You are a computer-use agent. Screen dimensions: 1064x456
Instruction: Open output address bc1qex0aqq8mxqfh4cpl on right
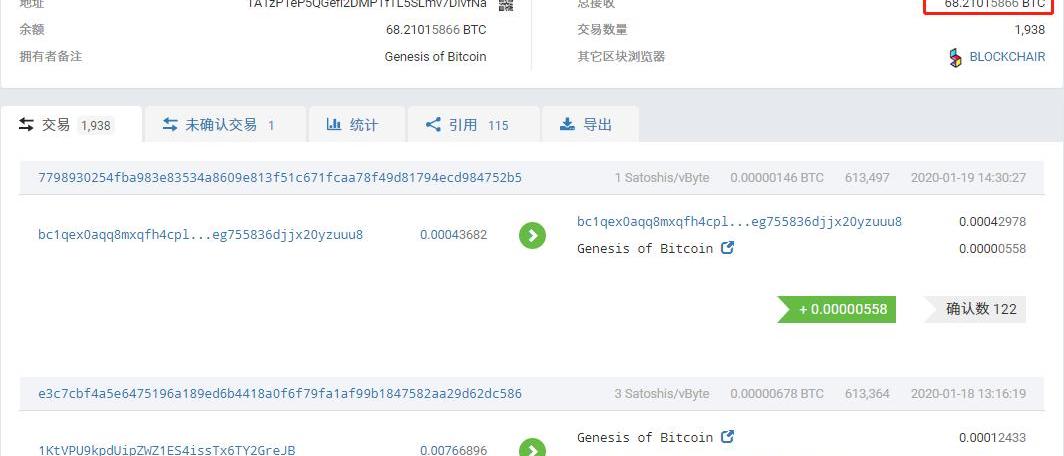(x=740, y=222)
